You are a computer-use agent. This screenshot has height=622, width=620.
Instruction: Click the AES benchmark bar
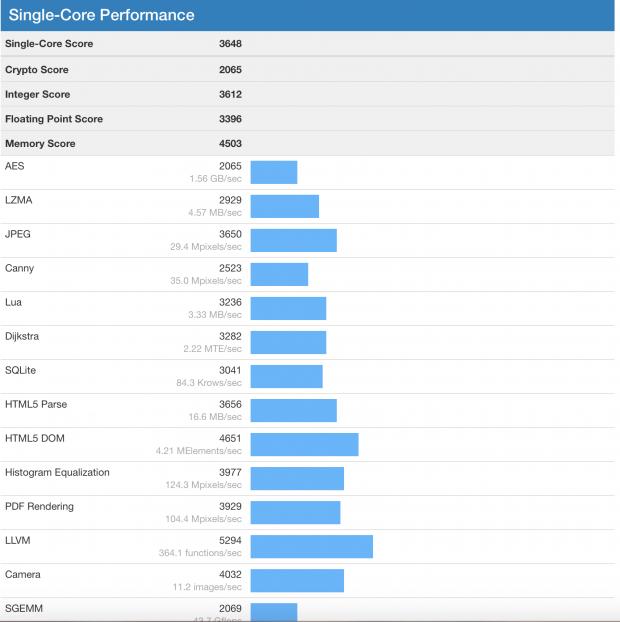point(273,172)
